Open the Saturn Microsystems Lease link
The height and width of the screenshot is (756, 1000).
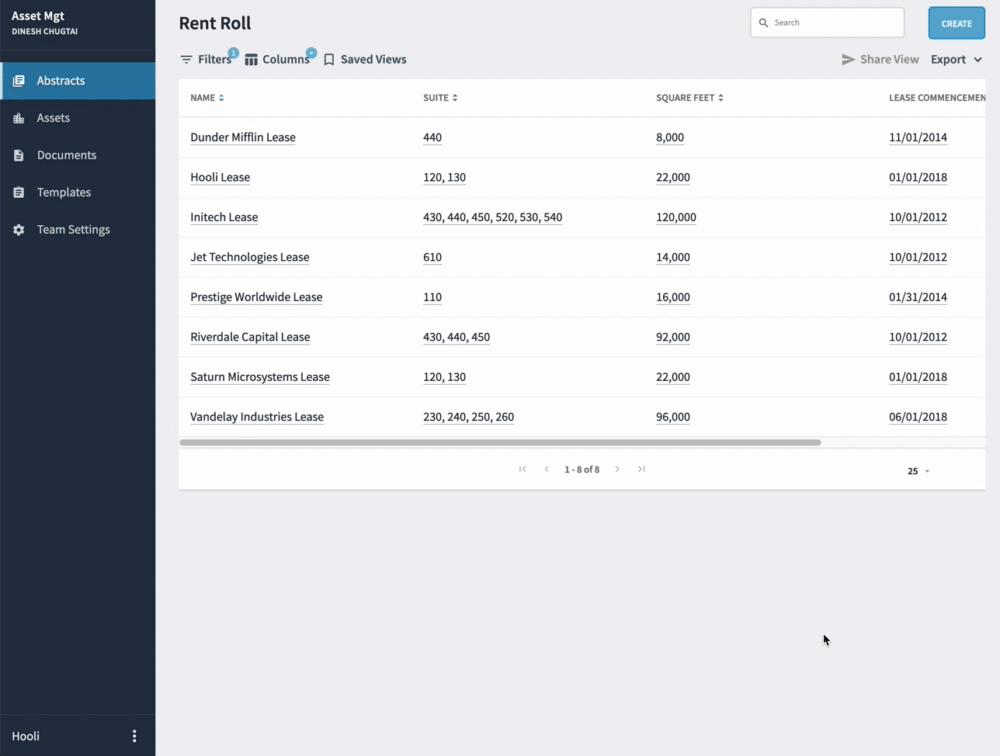[x=260, y=377]
